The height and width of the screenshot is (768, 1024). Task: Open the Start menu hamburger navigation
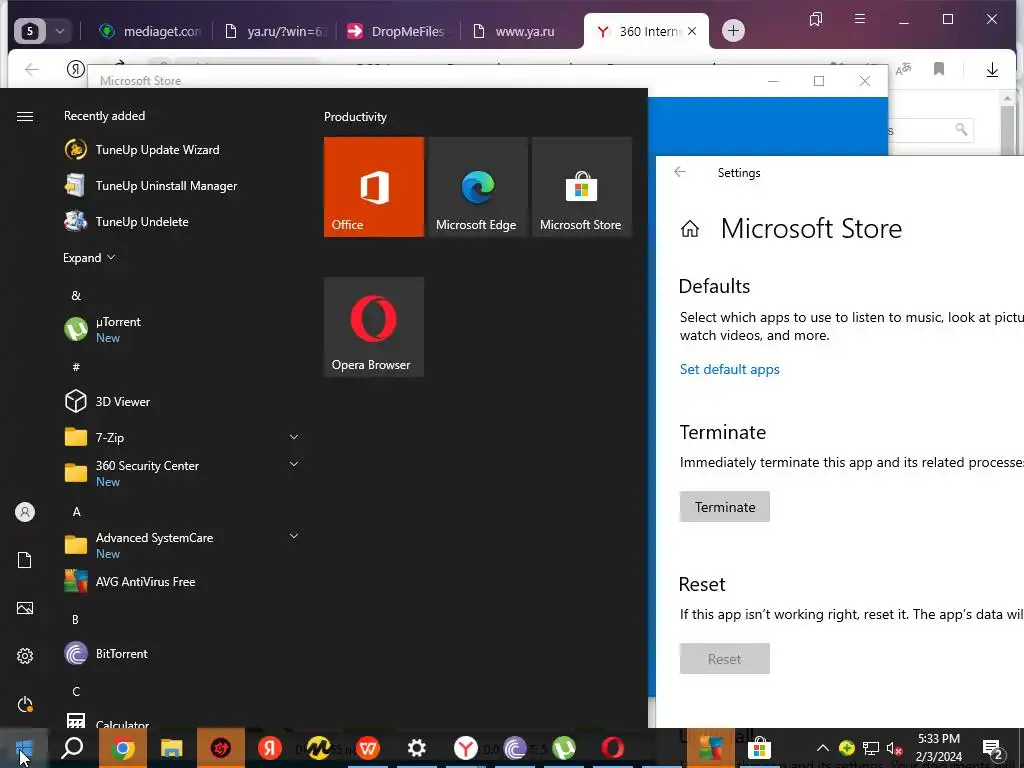pos(25,116)
